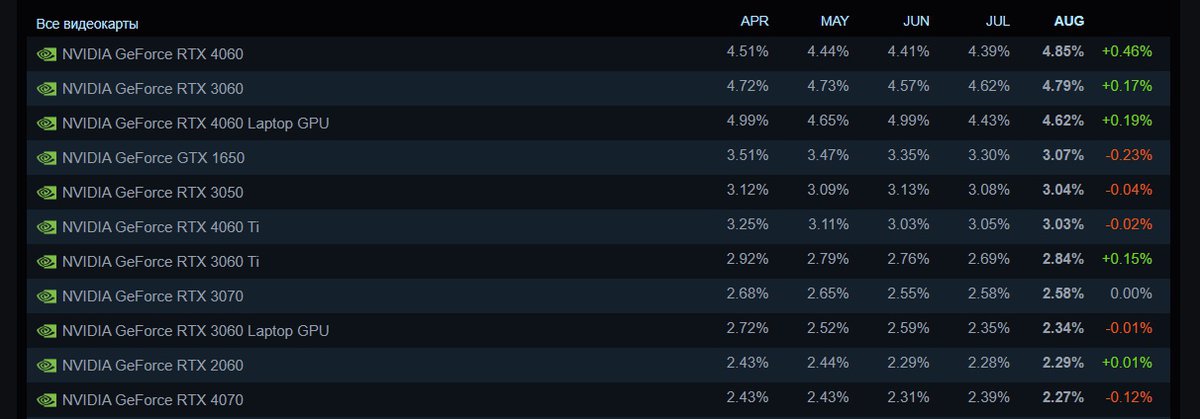
Task: Select the APR column header
Action: coord(754,21)
